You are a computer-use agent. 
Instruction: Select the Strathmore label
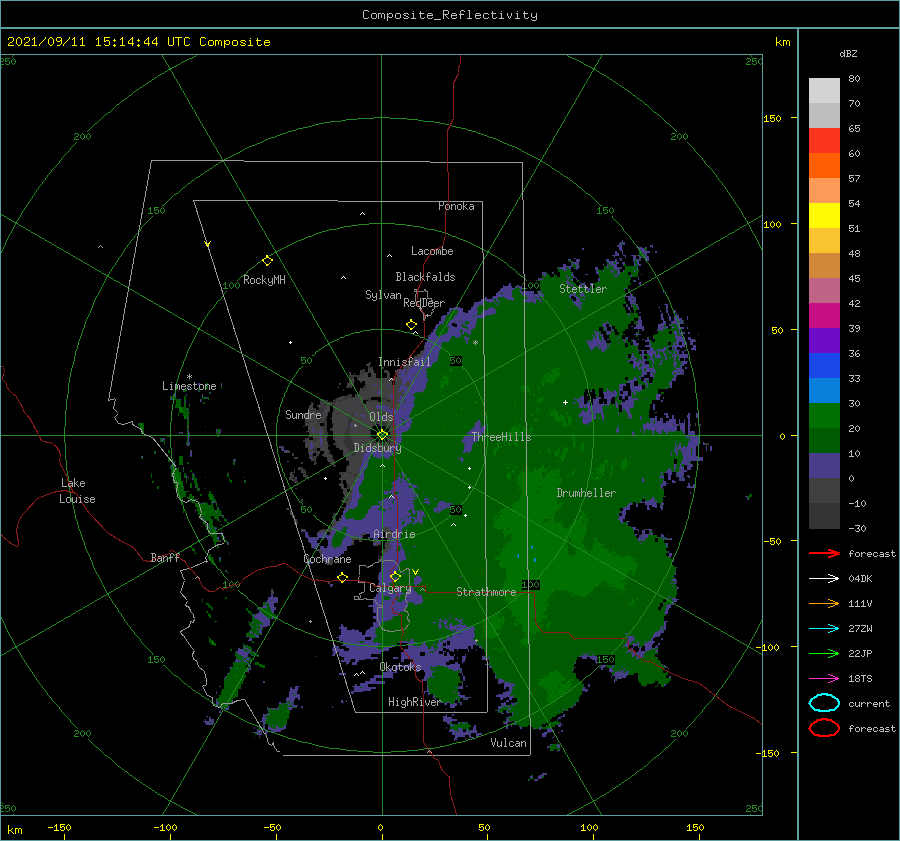[486, 592]
